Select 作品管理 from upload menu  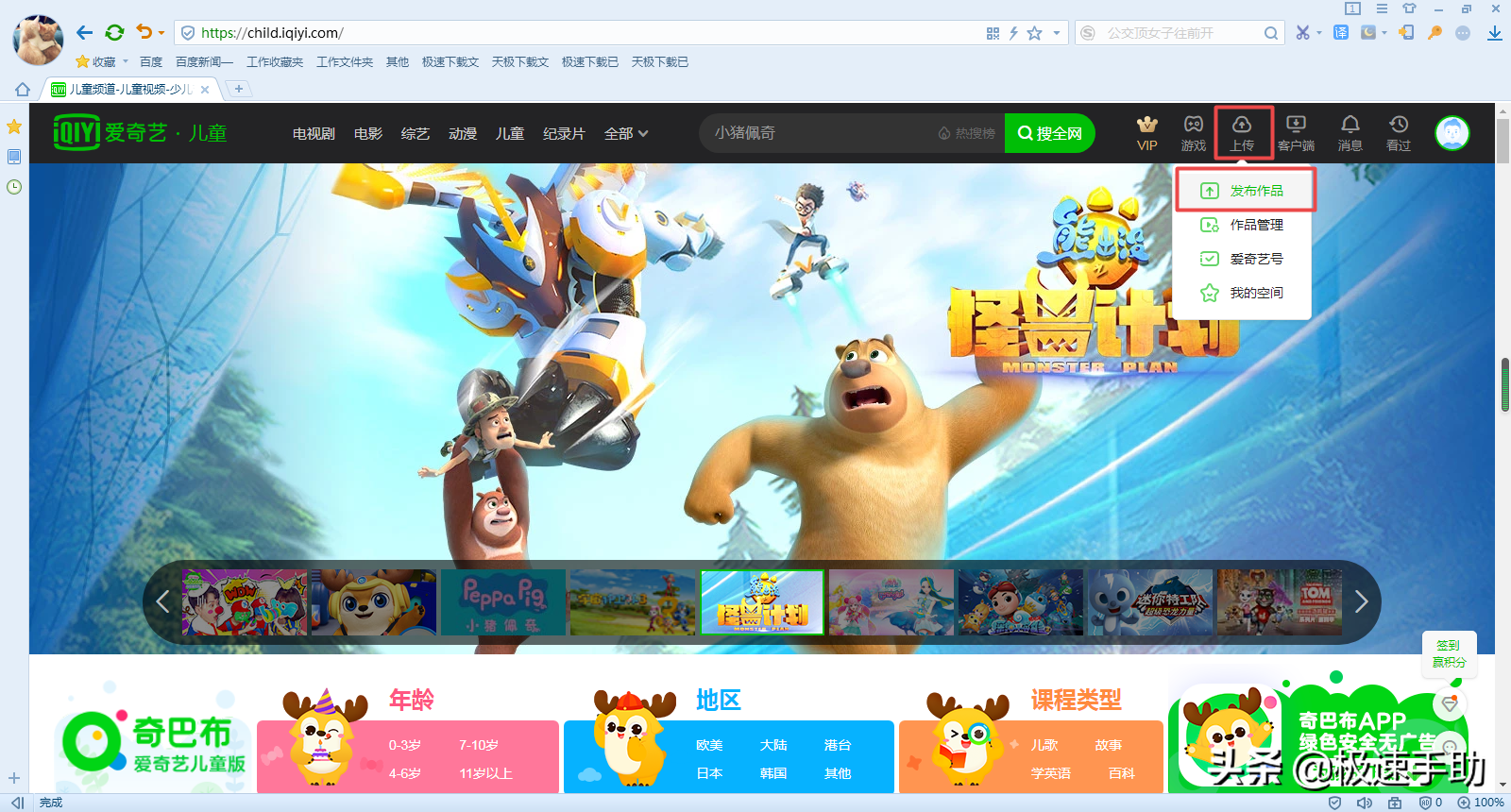pos(1242,225)
